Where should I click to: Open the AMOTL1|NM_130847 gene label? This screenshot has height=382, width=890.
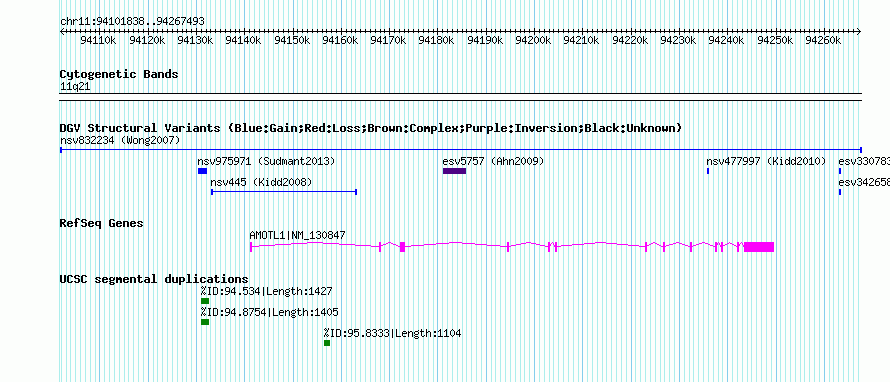(x=297, y=235)
